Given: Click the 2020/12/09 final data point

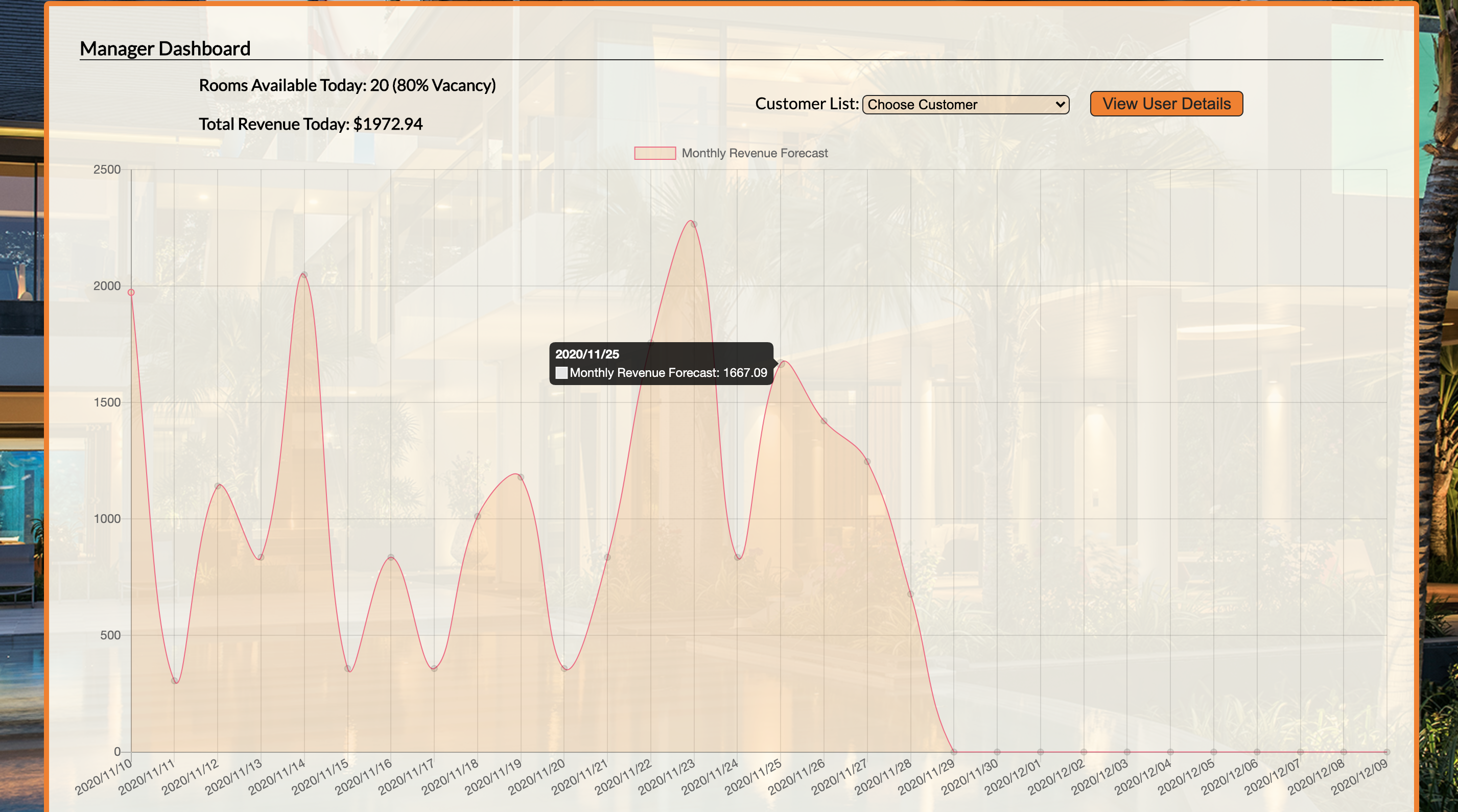Looking at the screenshot, I should coord(1386,752).
